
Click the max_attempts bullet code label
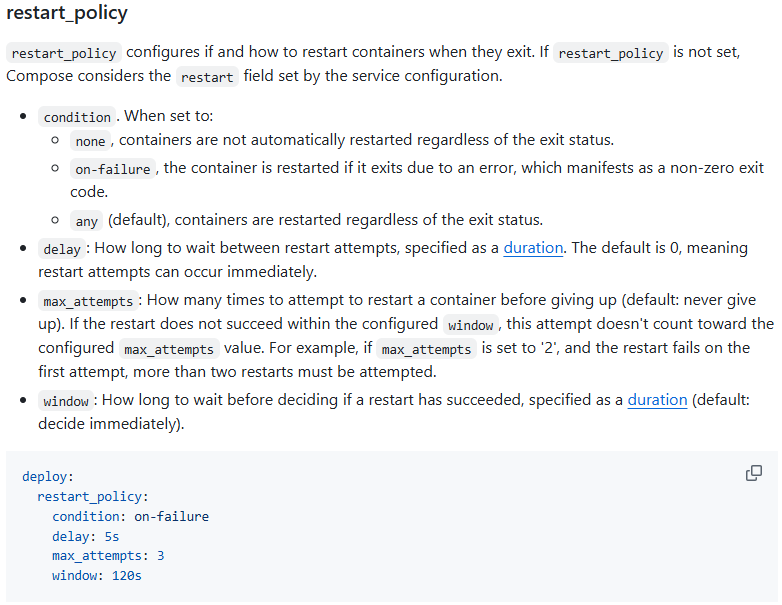point(88,301)
